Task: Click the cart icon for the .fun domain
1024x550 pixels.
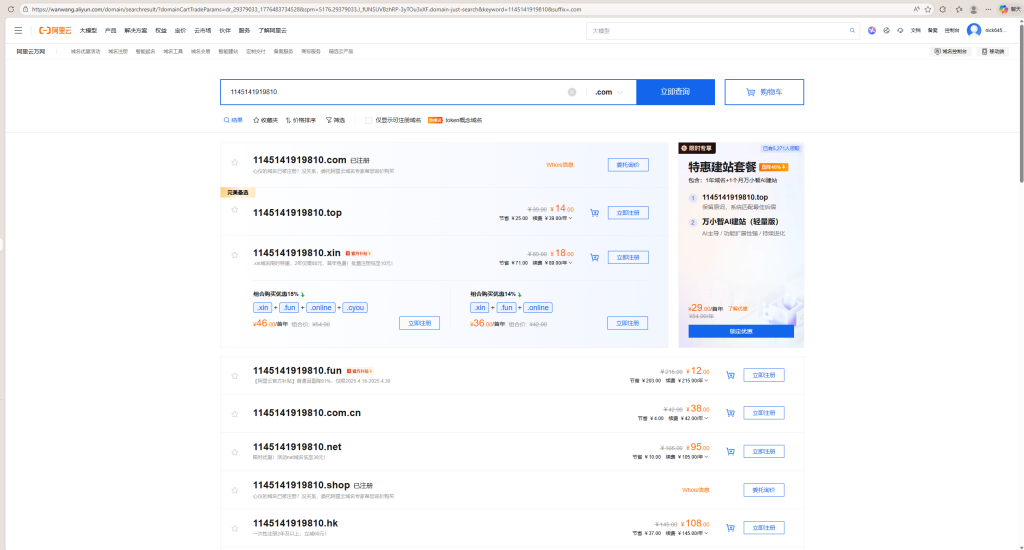Action: click(731, 375)
